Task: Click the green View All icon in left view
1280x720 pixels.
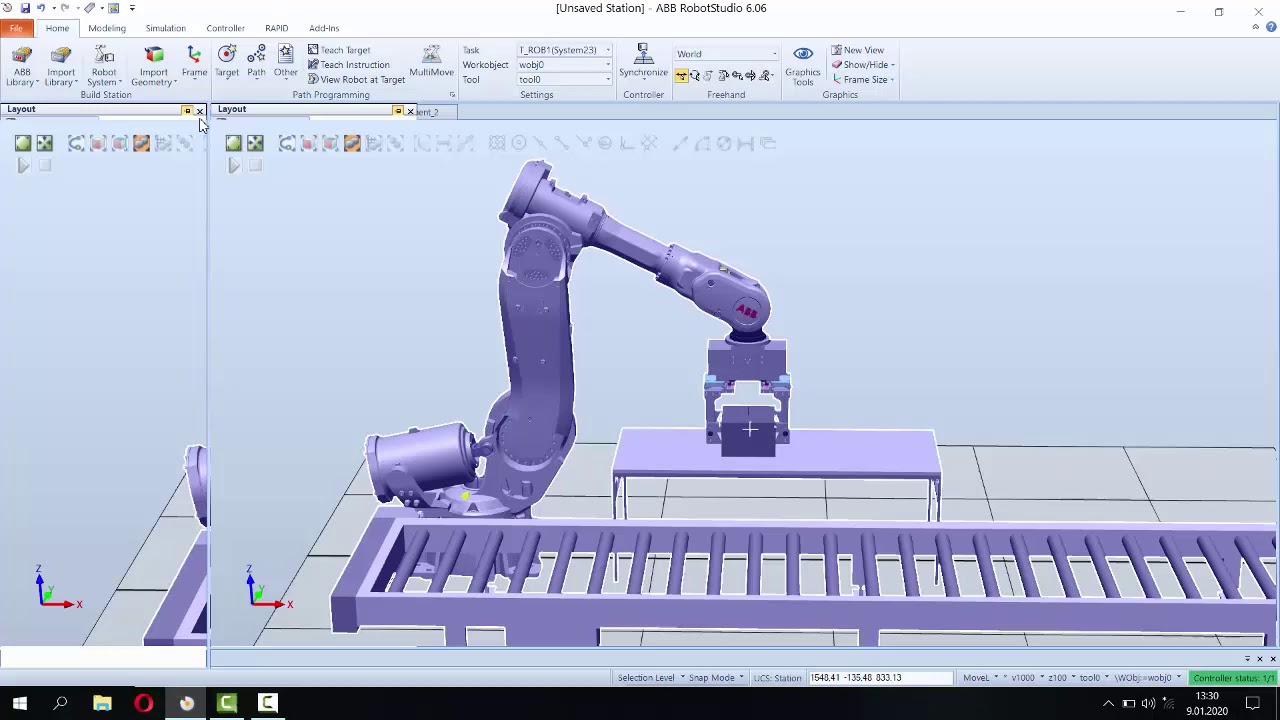Action: click(x=23, y=144)
